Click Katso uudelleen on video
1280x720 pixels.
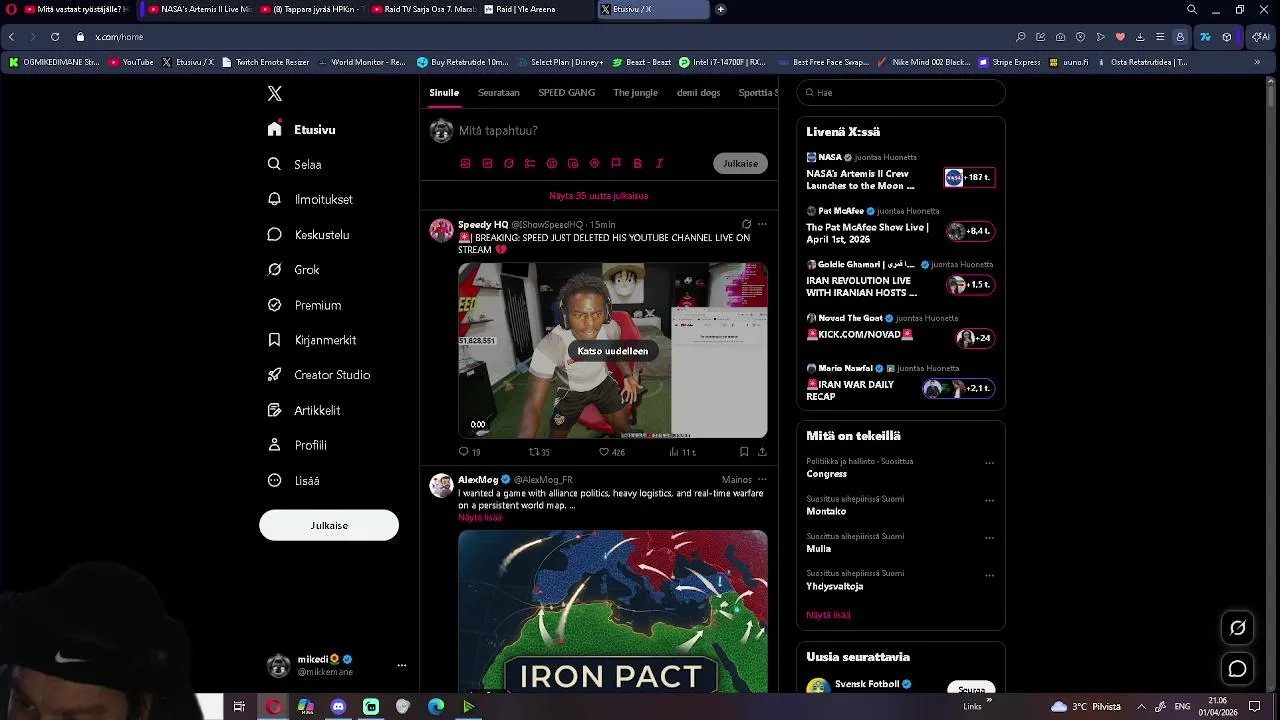click(613, 351)
